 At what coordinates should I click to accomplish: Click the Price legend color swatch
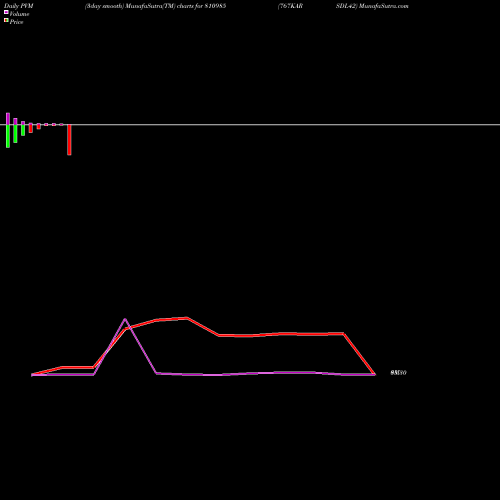(6, 20)
